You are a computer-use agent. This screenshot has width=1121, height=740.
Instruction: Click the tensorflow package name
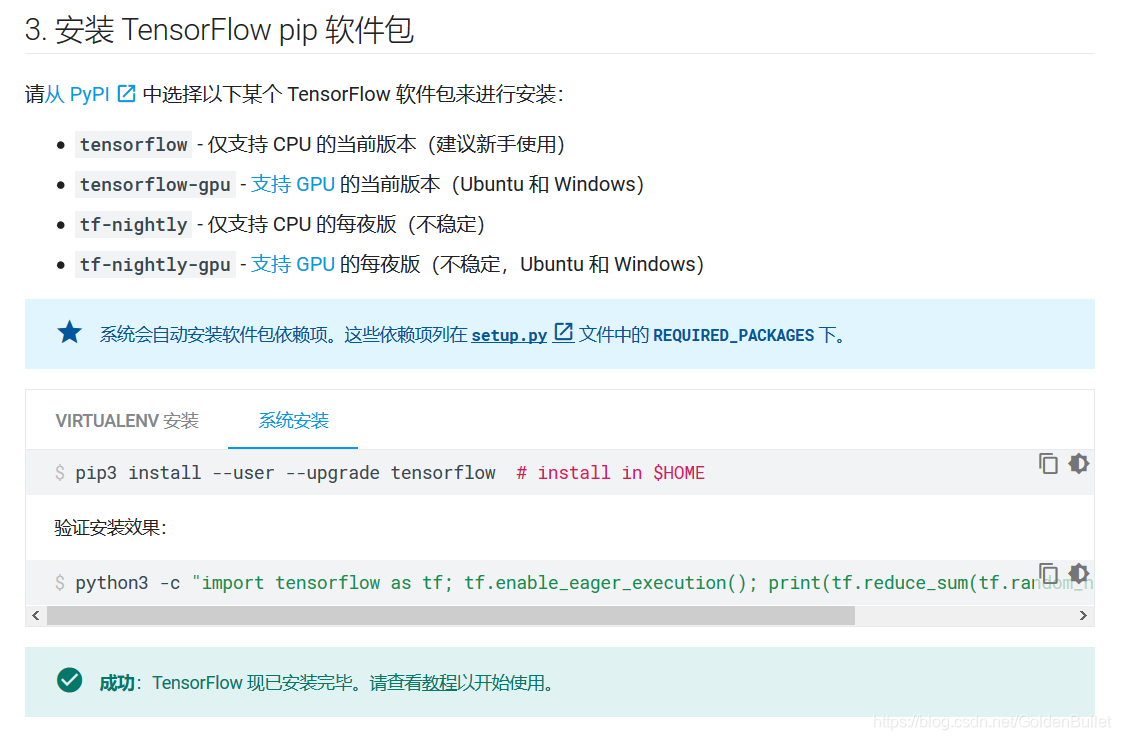click(x=134, y=144)
